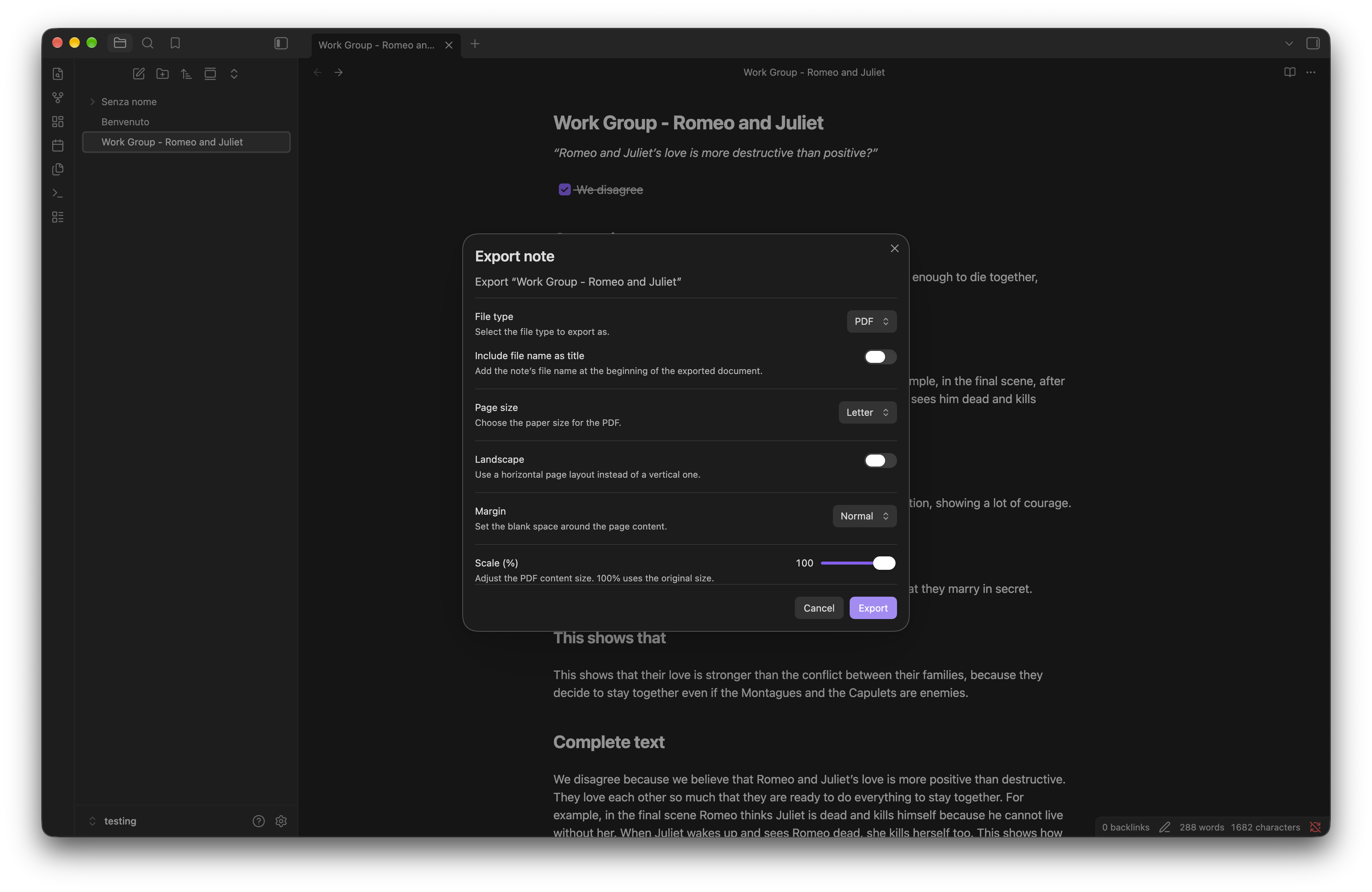Switch to reading view book icon
Screen dimensions: 1372x892
(1290, 72)
